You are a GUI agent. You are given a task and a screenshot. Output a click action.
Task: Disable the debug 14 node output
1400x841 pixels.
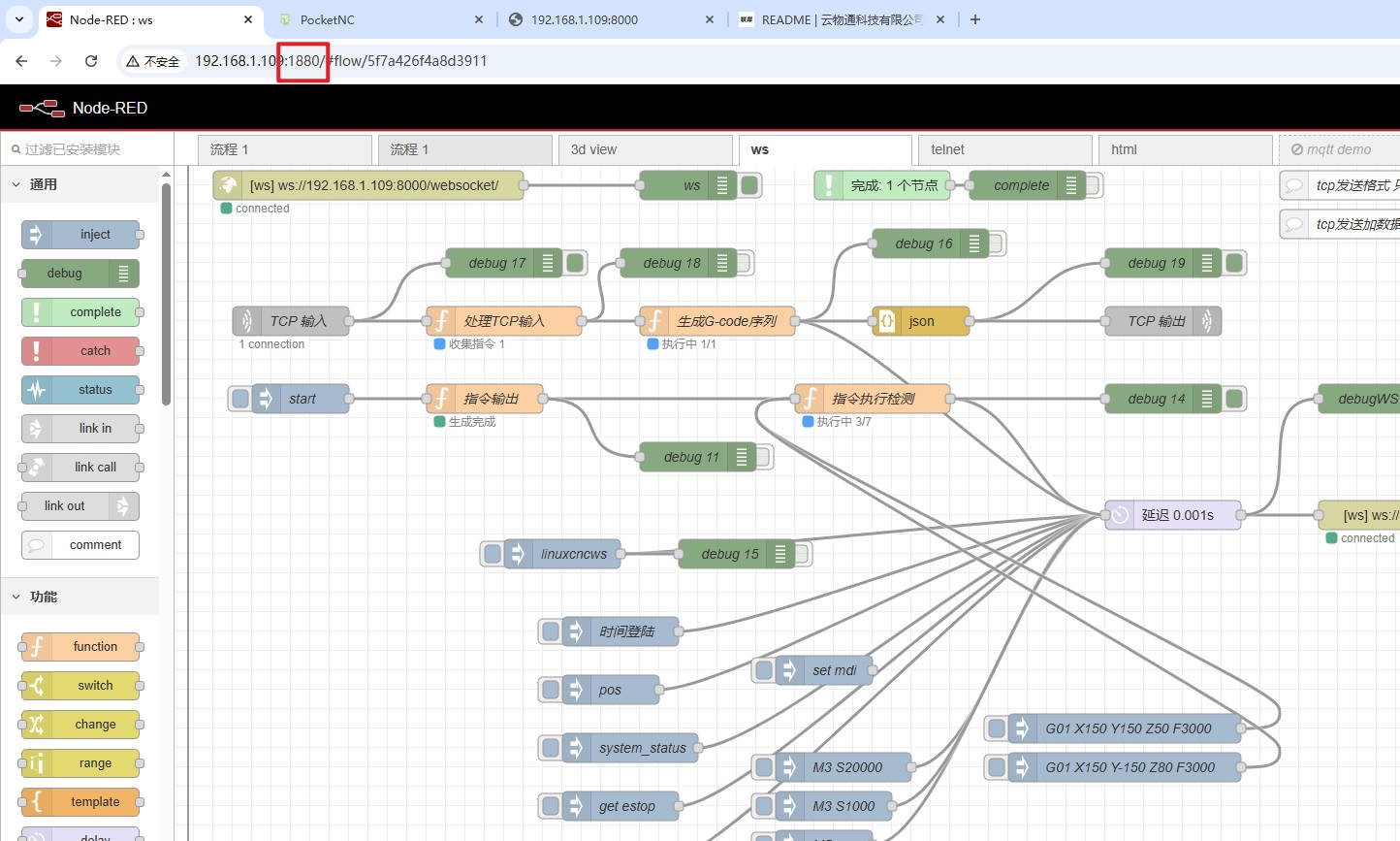[x=1234, y=399]
